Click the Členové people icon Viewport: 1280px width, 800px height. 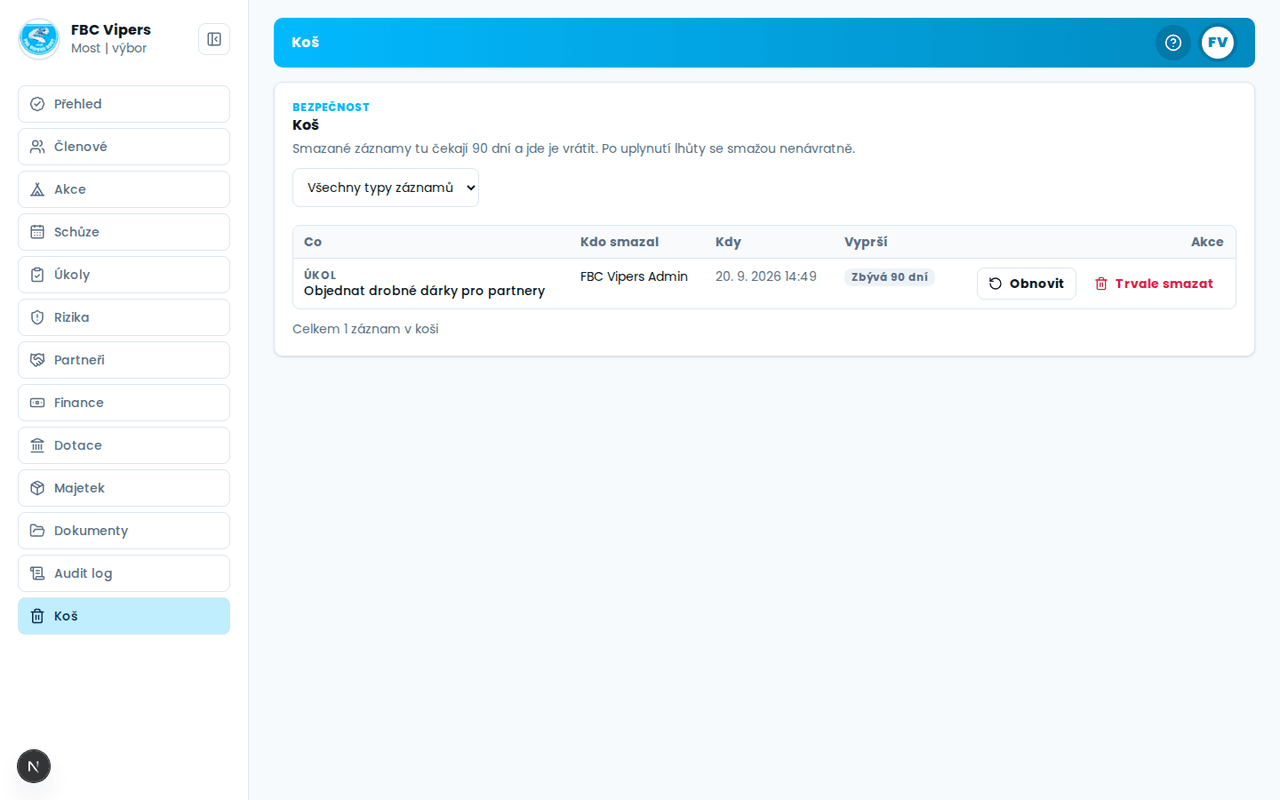point(37,147)
